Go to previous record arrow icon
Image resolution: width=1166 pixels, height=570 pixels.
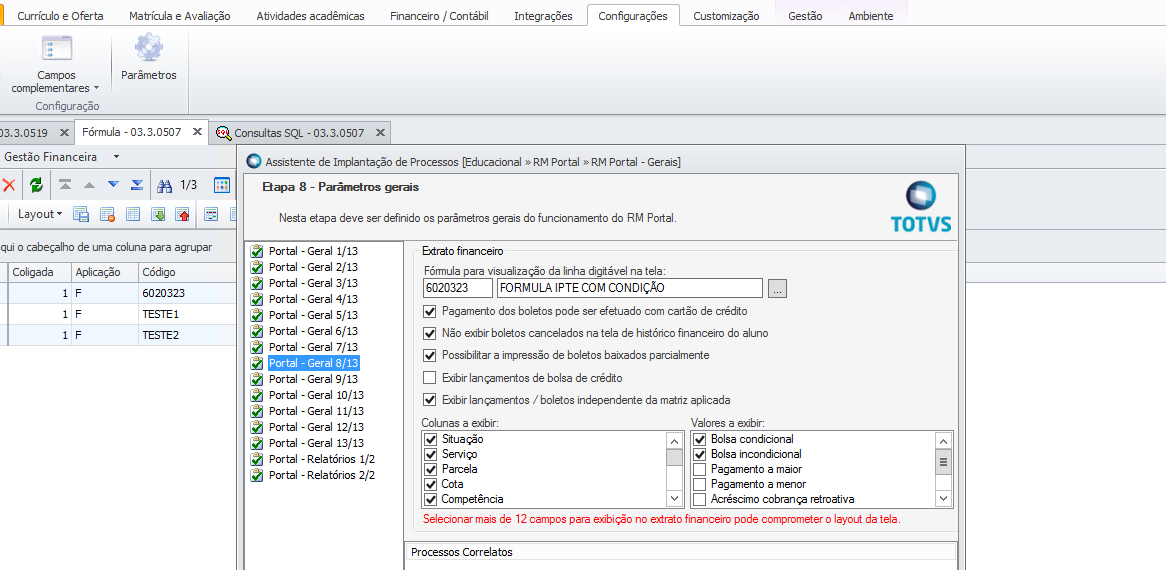(x=89, y=184)
